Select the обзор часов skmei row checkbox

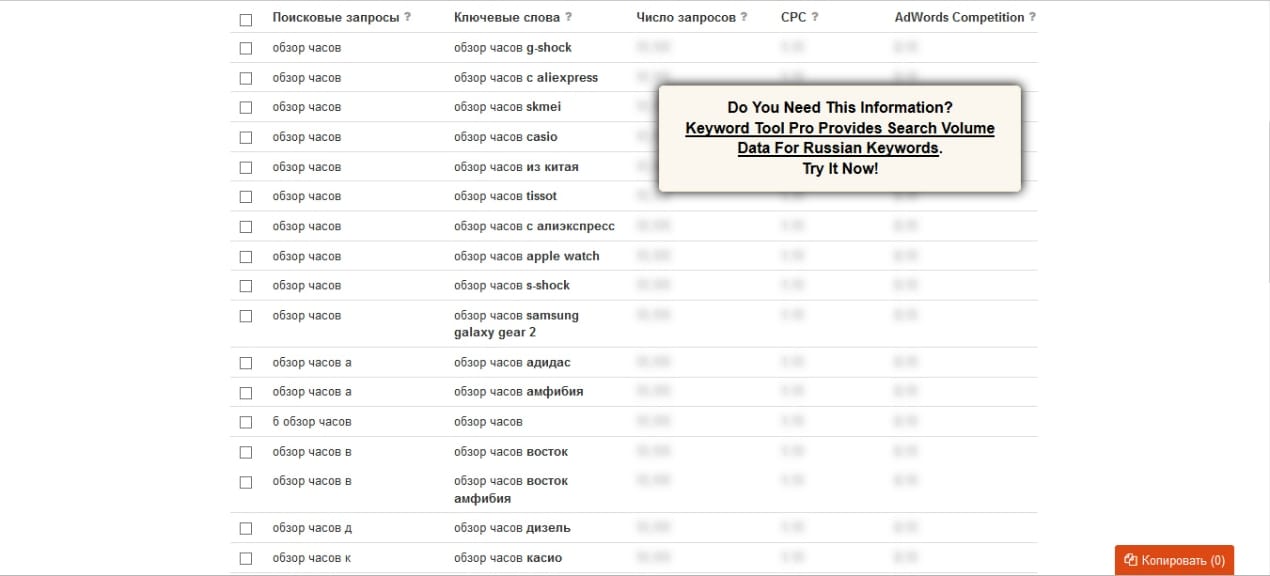(246, 107)
